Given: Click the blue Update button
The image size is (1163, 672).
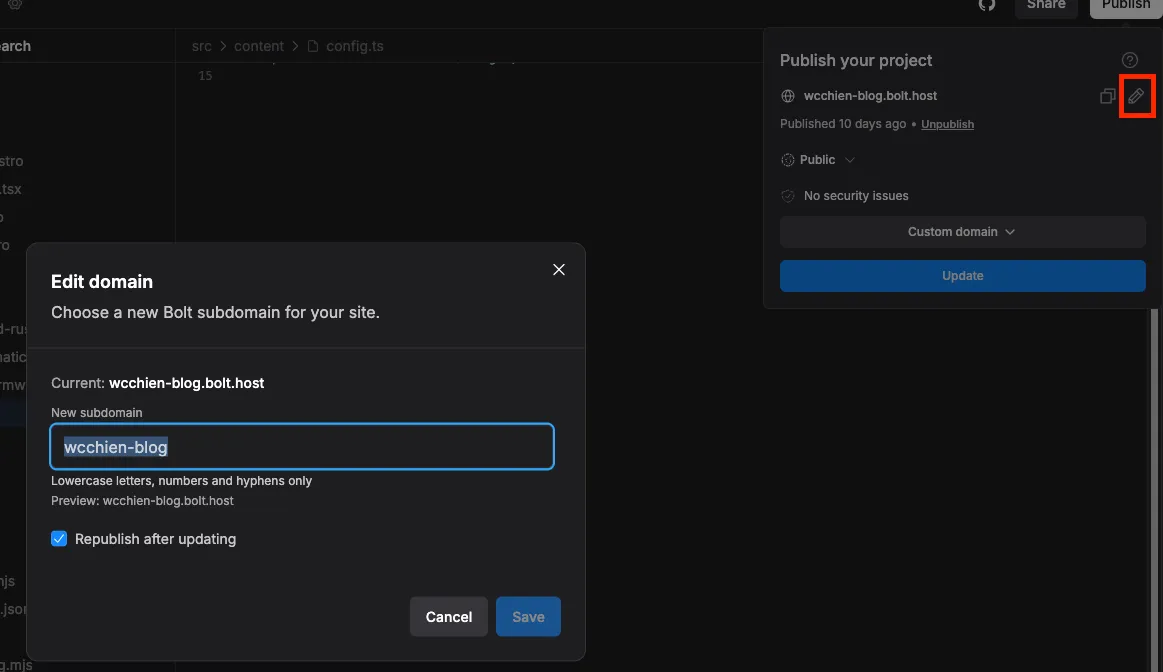Looking at the screenshot, I should click(x=962, y=275).
